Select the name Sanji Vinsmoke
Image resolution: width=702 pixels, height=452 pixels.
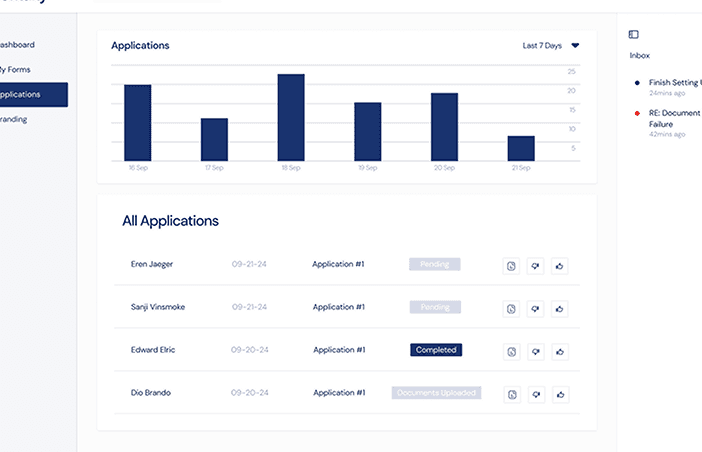point(158,307)
